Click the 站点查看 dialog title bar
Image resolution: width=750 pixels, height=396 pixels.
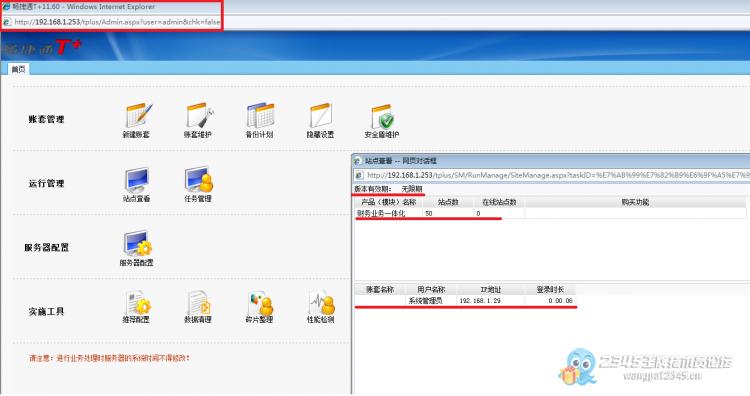click(550, 161)
